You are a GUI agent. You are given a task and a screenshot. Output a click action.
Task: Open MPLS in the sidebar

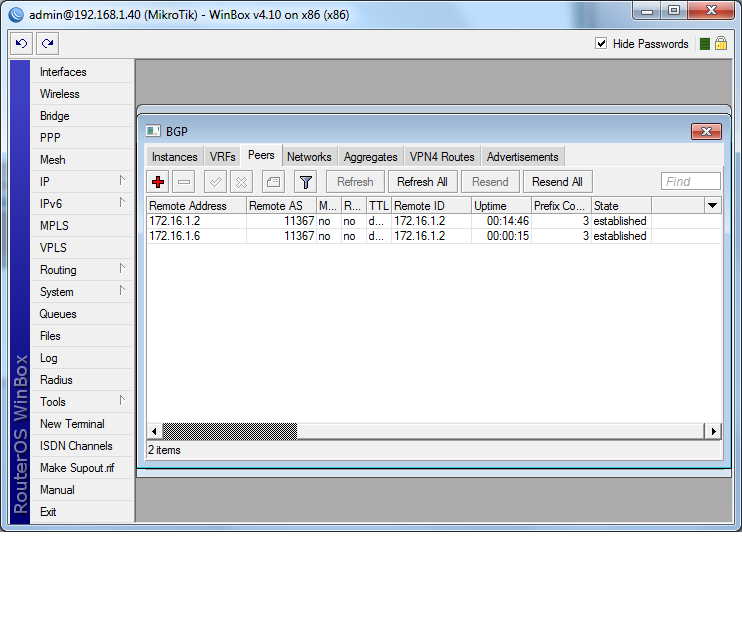54,226
